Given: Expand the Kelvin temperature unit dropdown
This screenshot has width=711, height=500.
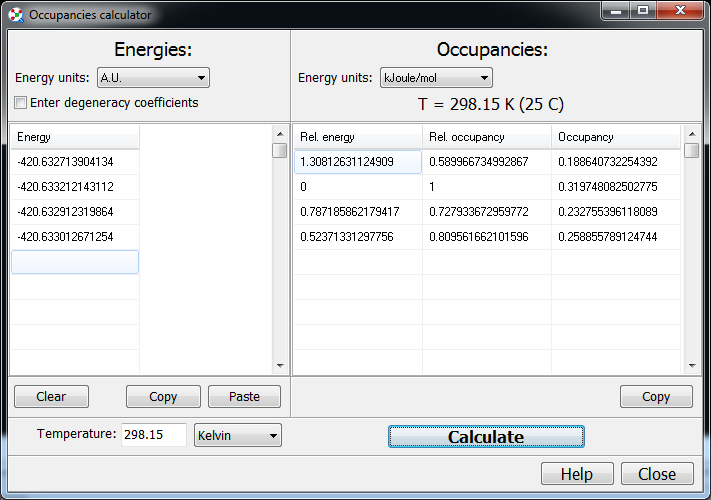Looking at the screenshot, I should [x=238, y=435].
